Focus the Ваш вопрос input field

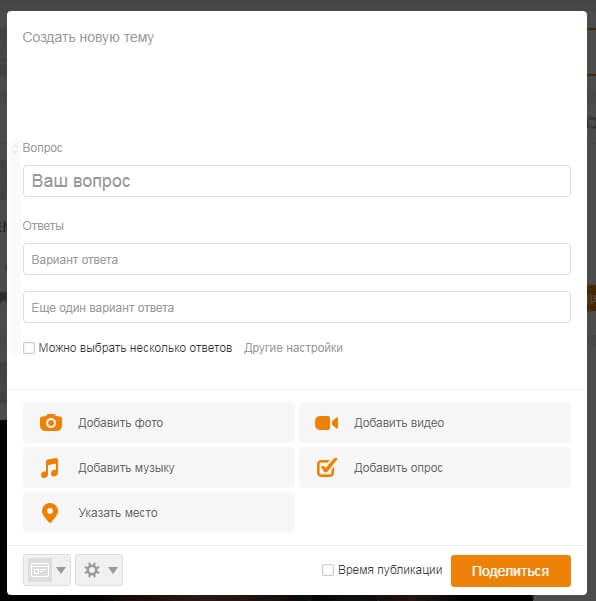(x=297, y=181)
